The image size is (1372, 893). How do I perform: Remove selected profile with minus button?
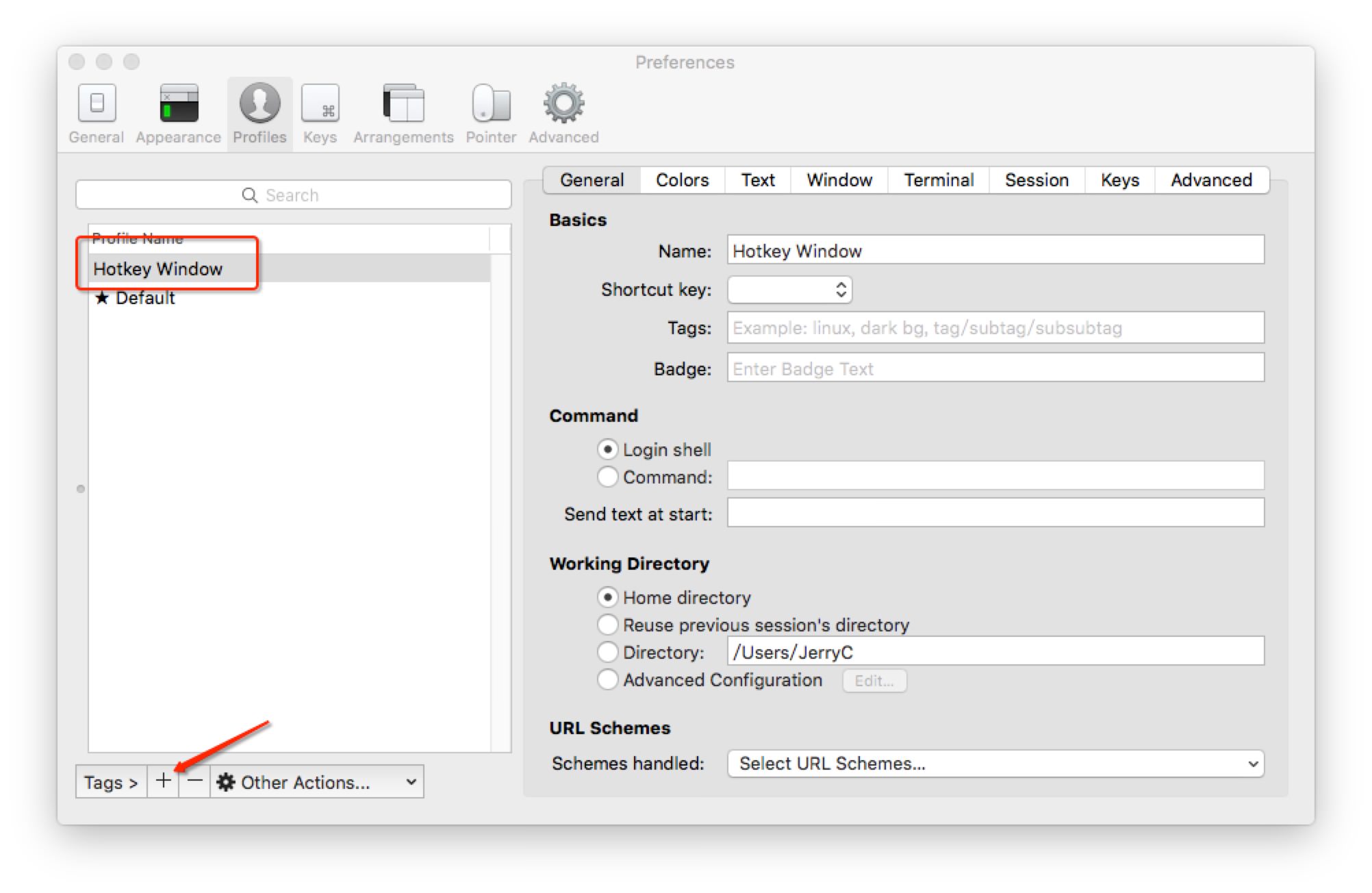coord(194,781)
